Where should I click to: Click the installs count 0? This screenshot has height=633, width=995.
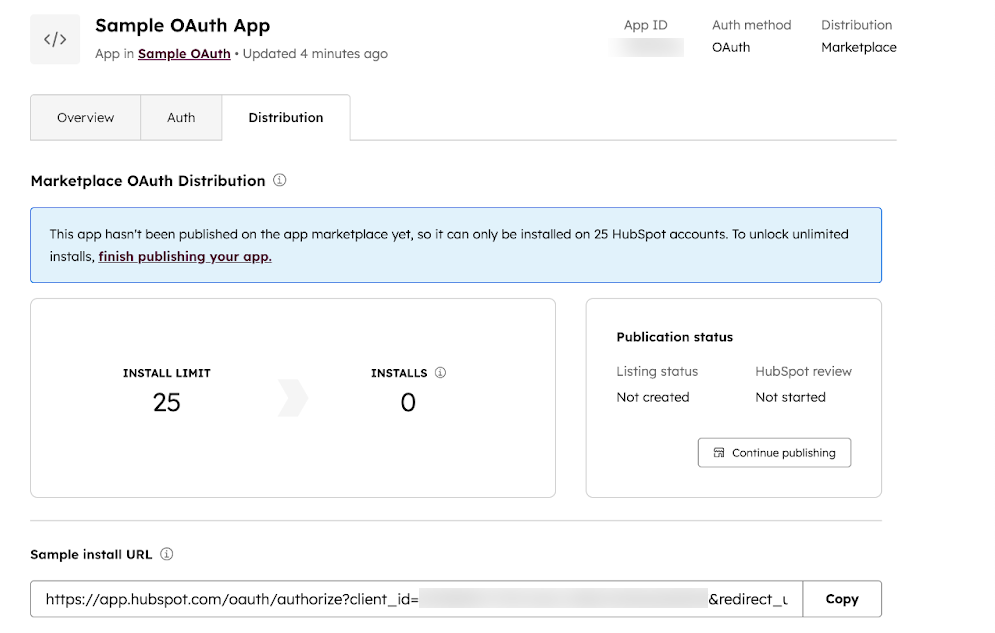pos(408,403)
